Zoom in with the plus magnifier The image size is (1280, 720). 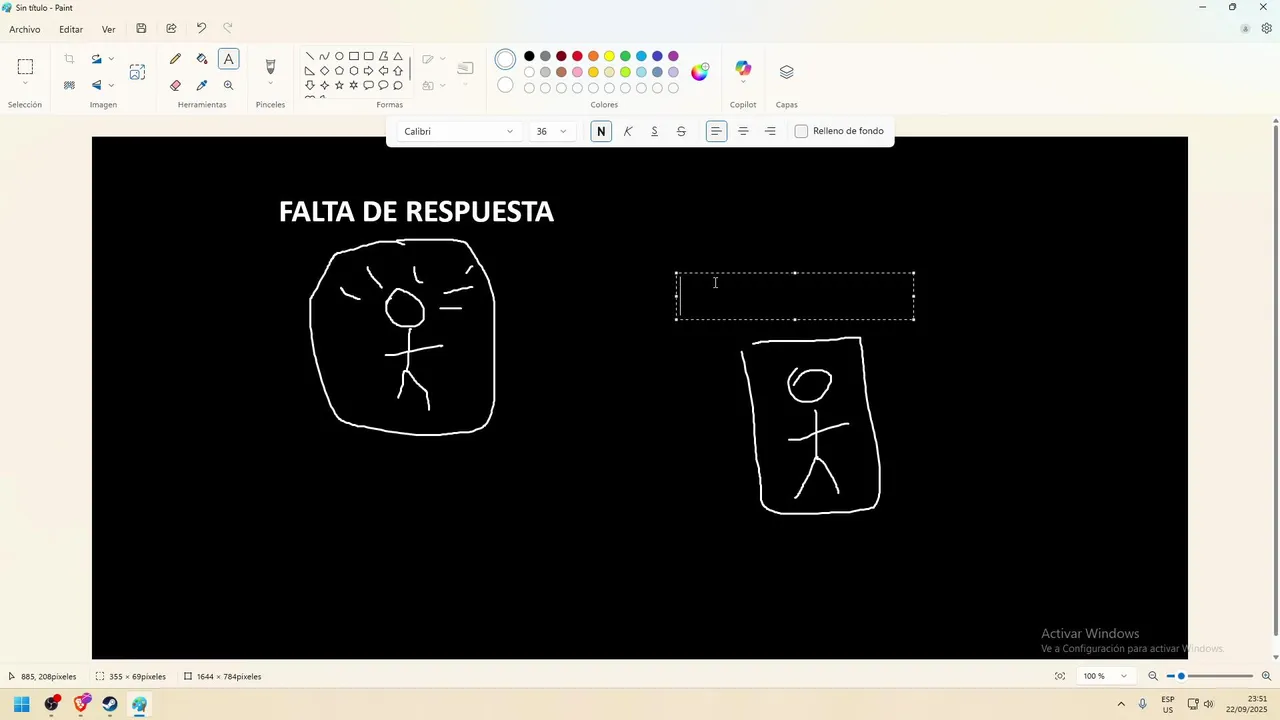(x=1266, y=676)
